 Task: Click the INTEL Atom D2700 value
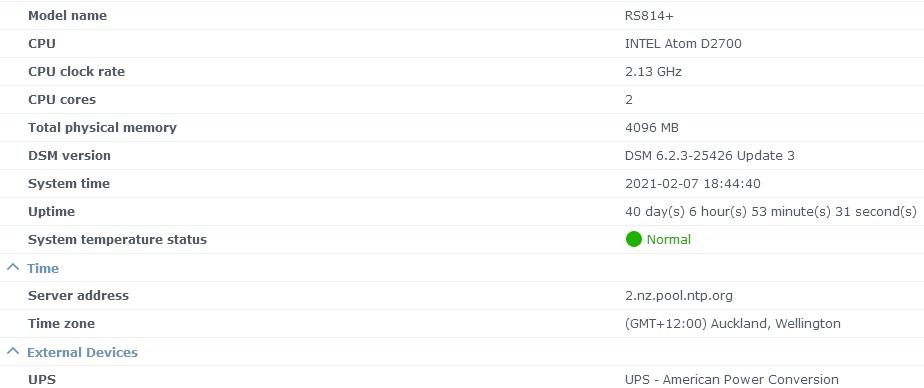point(683,44)
